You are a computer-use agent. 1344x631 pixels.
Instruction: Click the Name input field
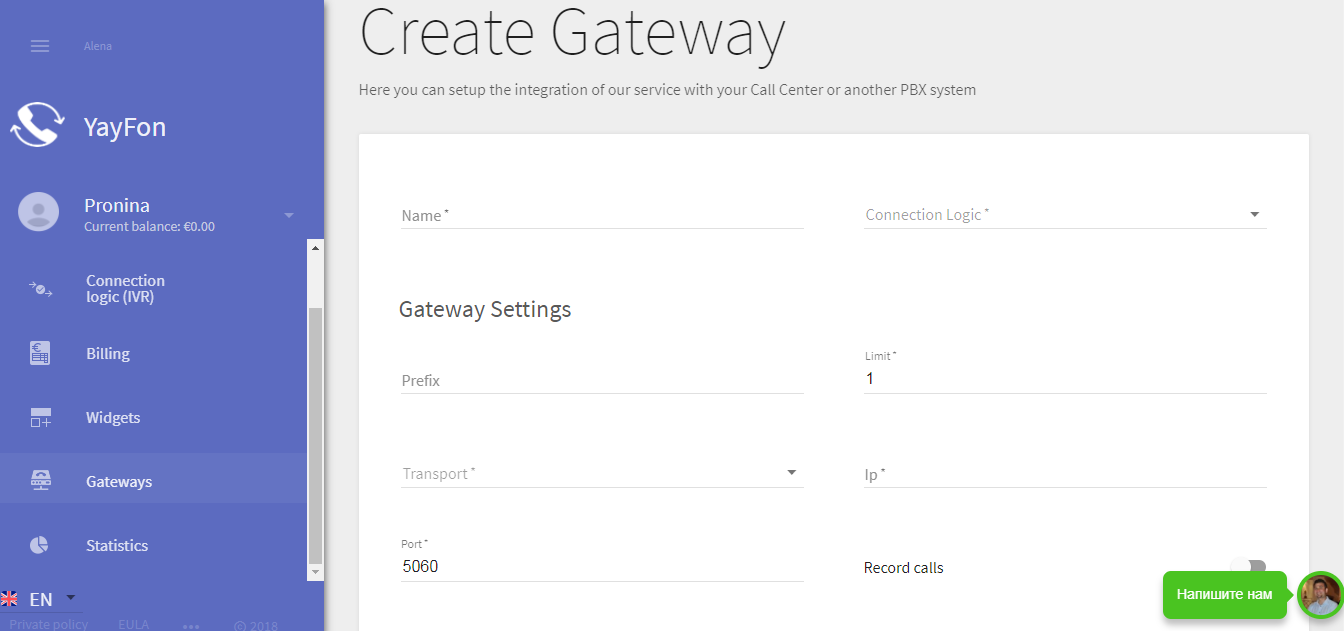pyautogui.click(x=601, y=215)
